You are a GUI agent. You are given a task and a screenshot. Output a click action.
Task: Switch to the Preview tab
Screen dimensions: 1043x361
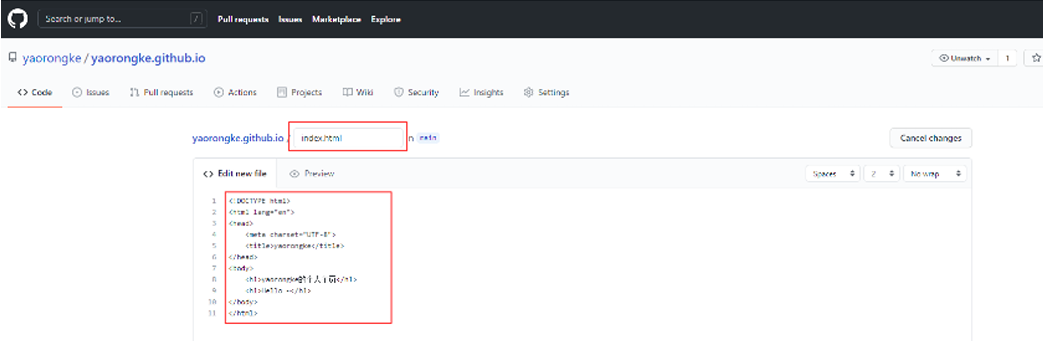pos(312,174)
